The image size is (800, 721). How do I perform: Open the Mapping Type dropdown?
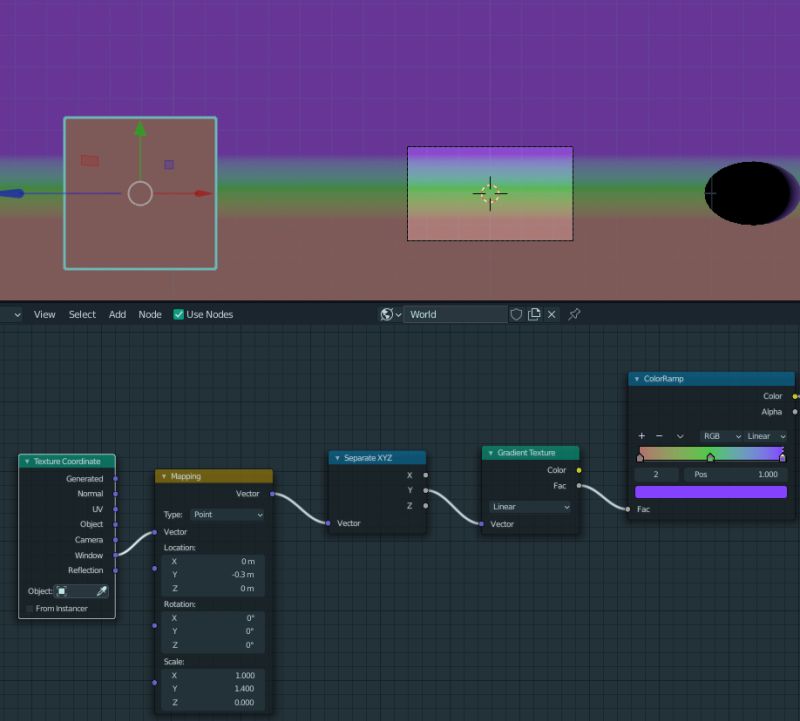pyautogui.click(x=227, y=514)
